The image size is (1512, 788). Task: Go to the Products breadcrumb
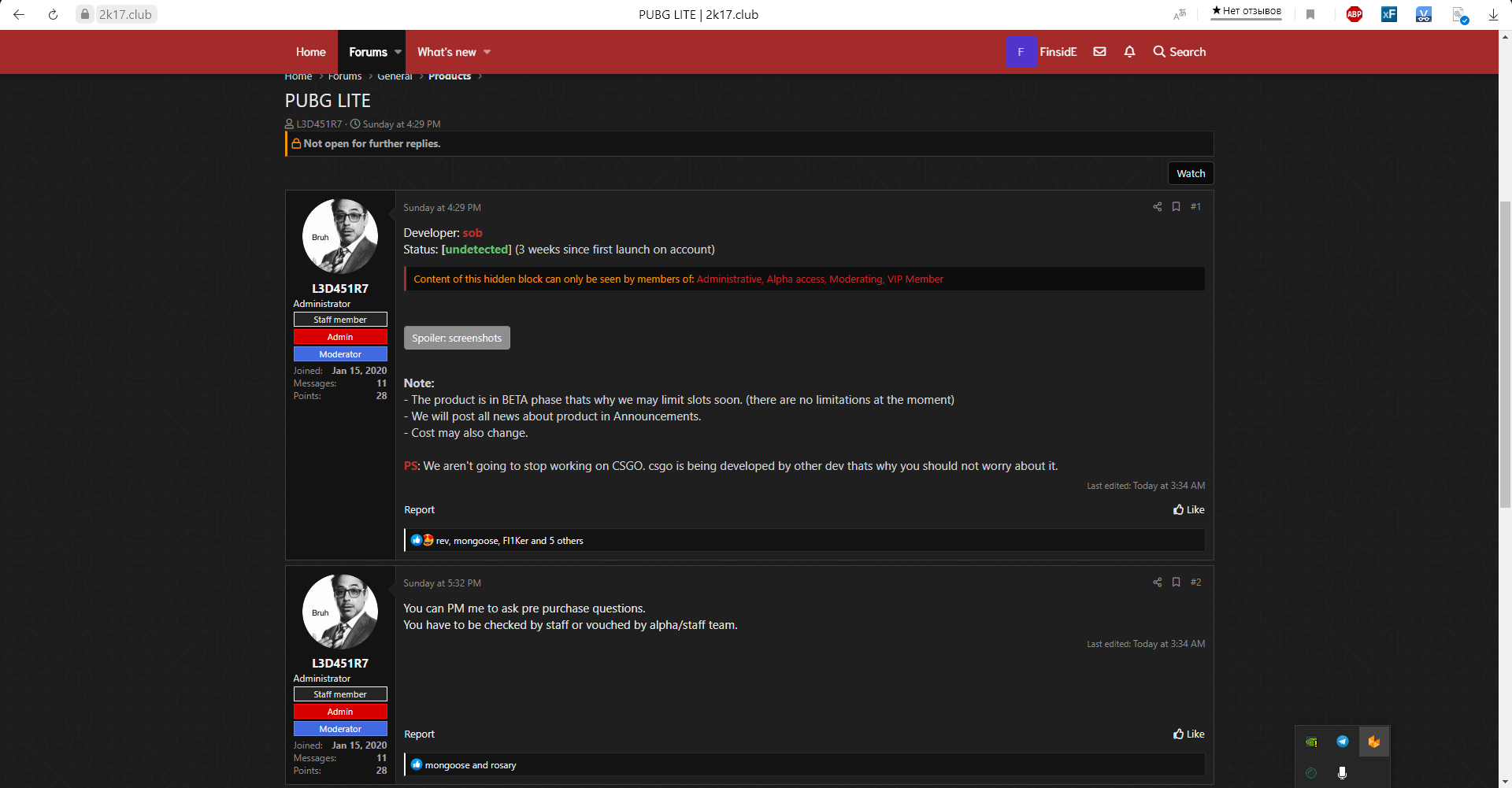click(x=450, y=76)
